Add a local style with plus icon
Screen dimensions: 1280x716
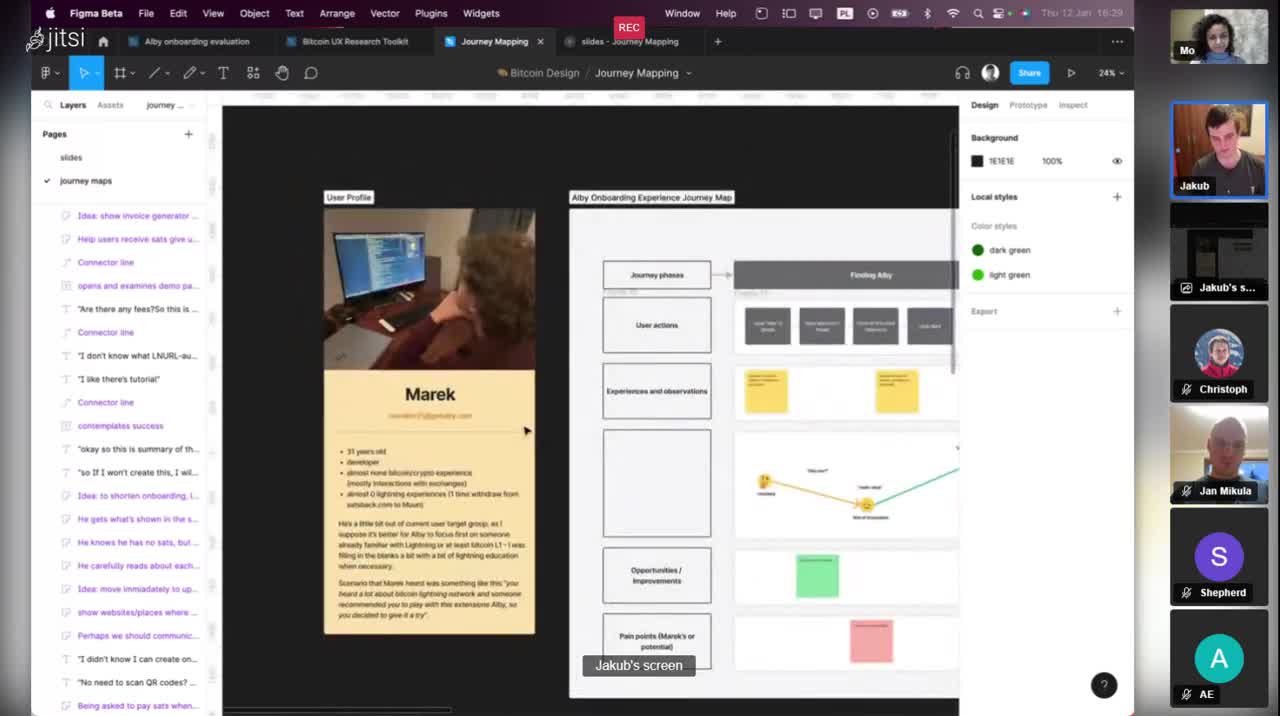pyautogui.click(x=1117, y=197)
